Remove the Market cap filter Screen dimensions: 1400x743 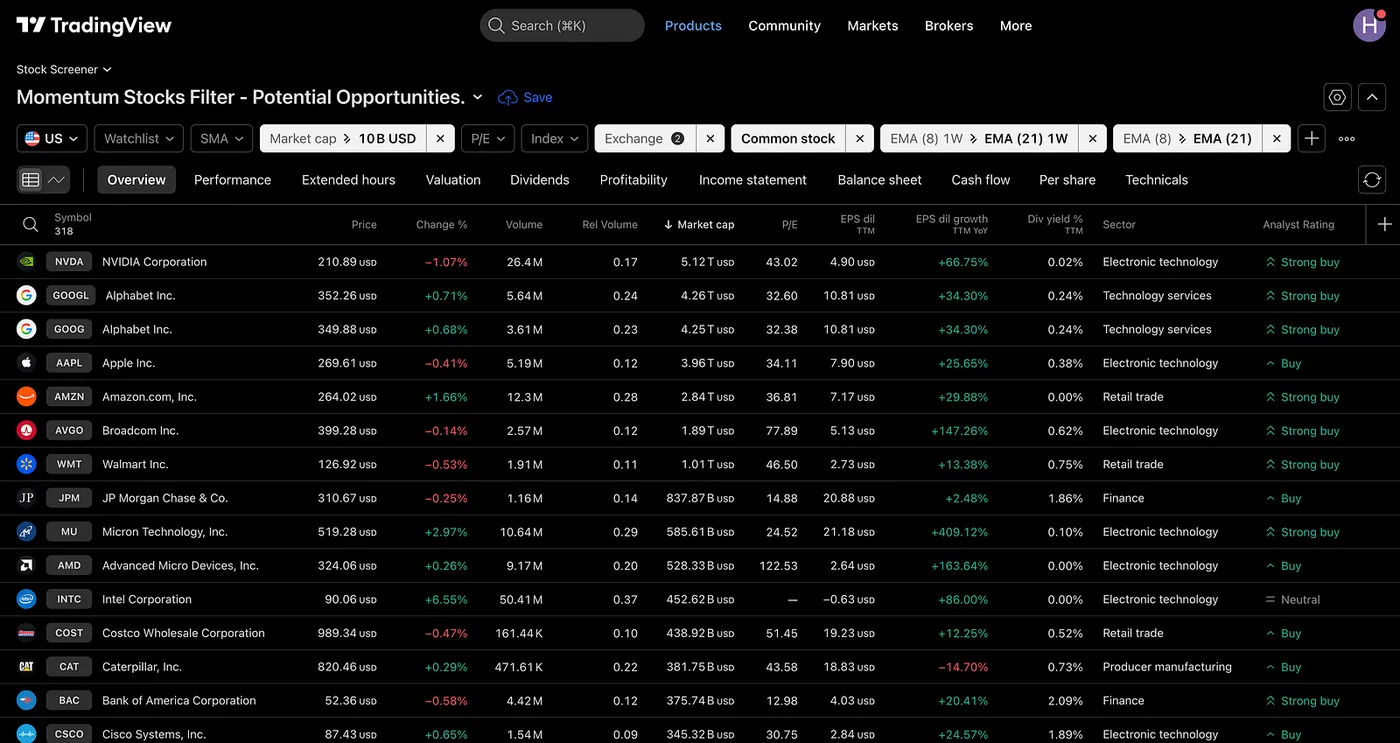point(440,139)
